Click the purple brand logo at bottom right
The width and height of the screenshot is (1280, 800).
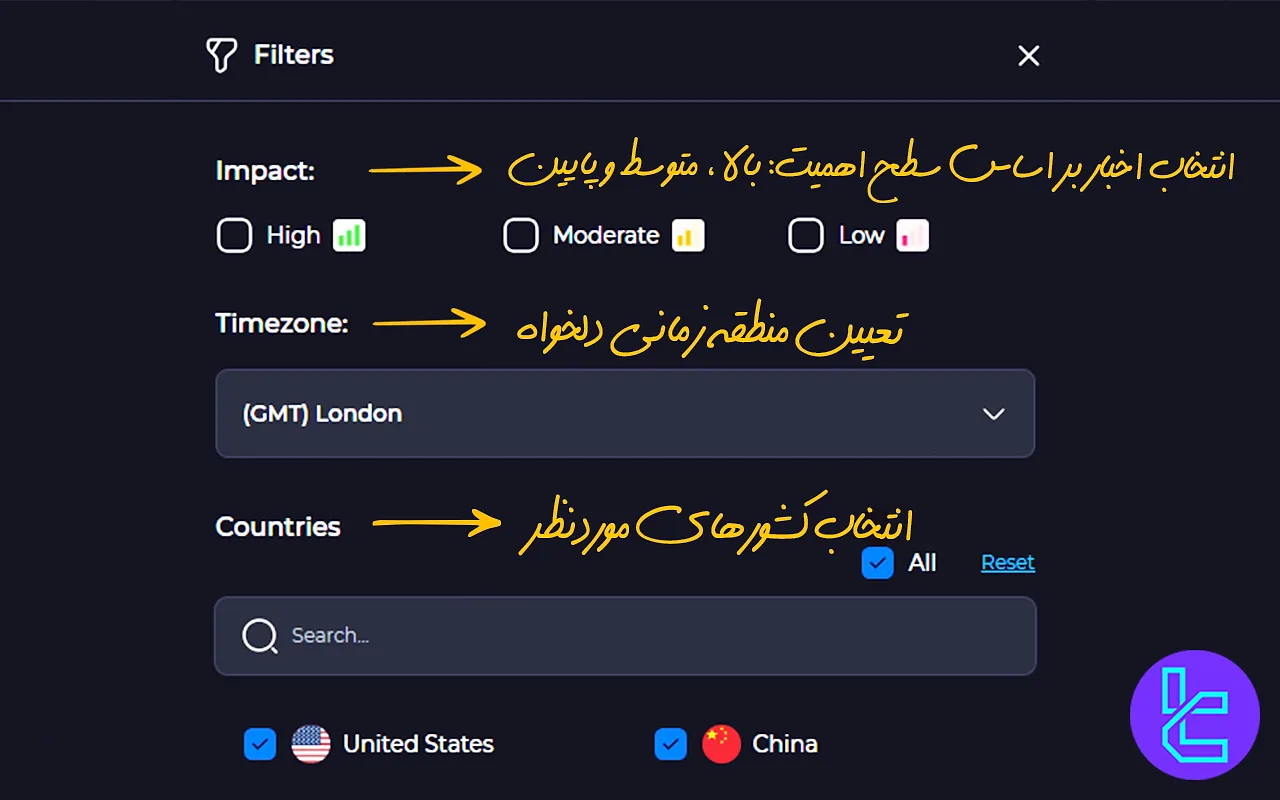pyautogui.click(x=1195, y=714)
